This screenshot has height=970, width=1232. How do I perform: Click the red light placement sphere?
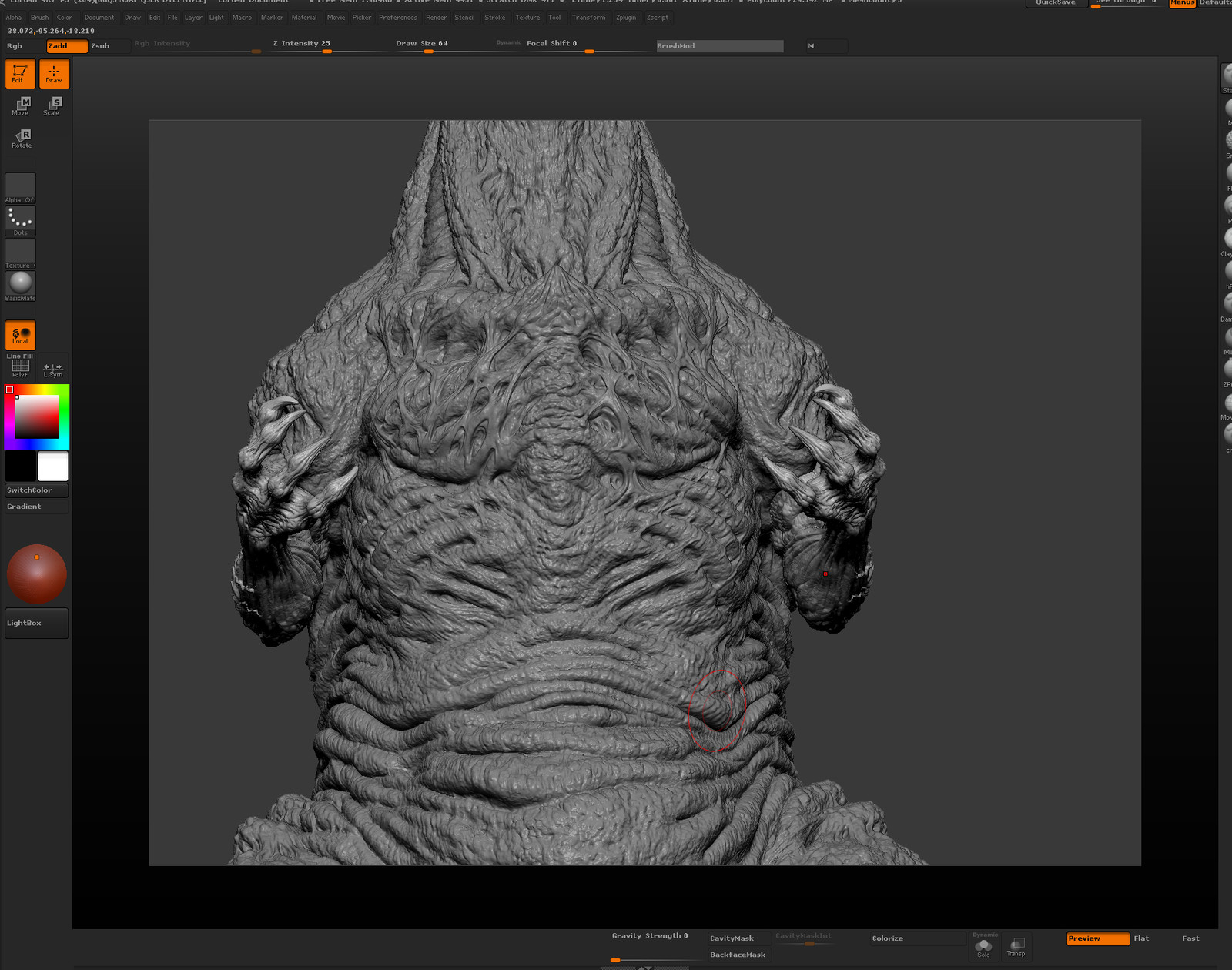[37, 574]
